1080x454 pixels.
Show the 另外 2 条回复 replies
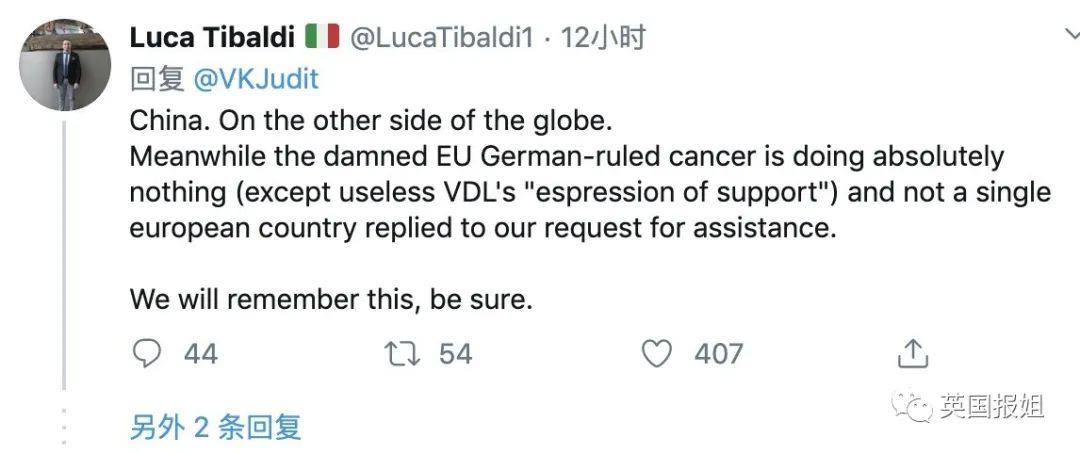click(216, 427)
